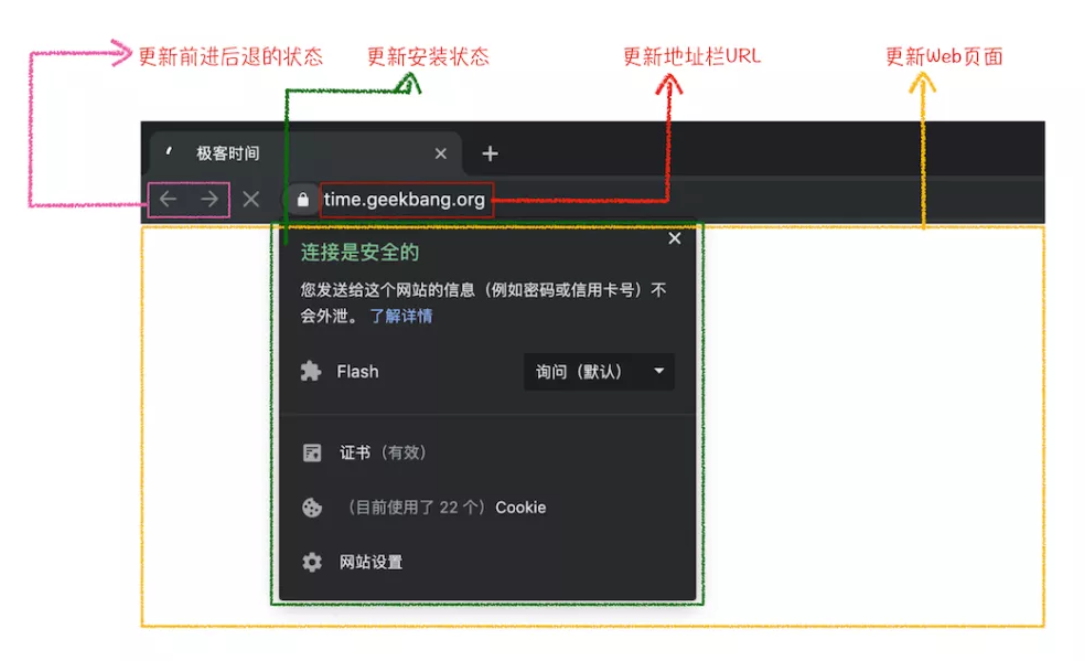Expand Flash permission using the caret arrow

click(659, 371)
